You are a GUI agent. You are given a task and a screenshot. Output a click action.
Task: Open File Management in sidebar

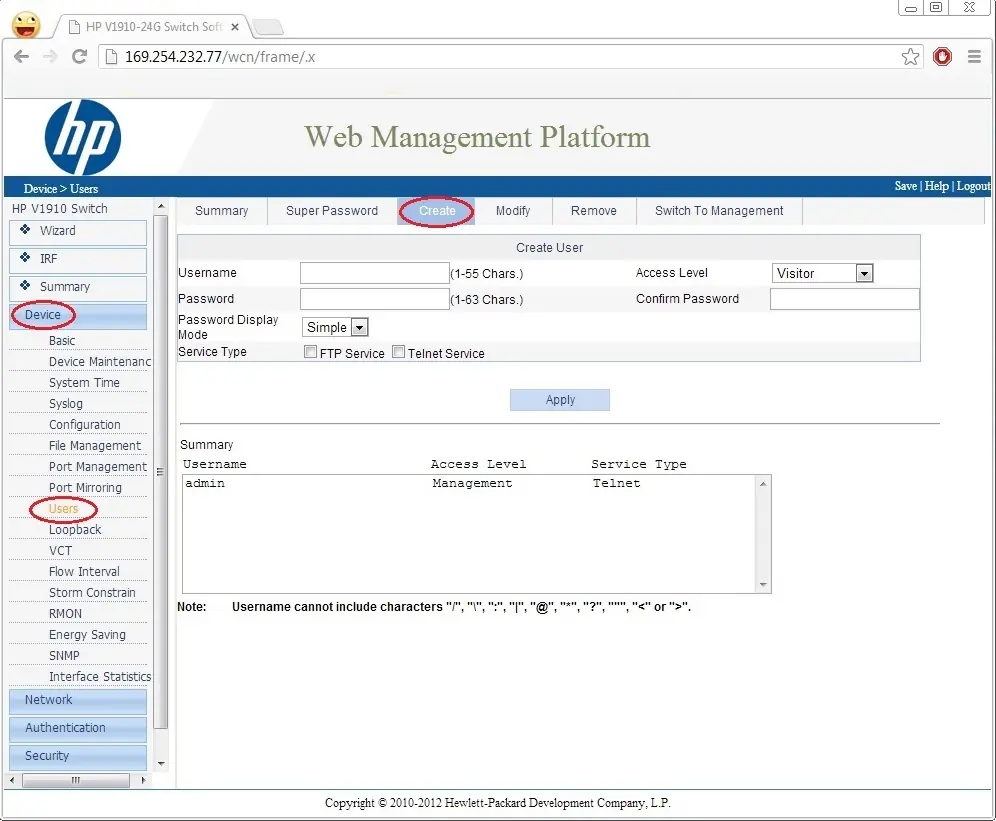tap(95, 445)
